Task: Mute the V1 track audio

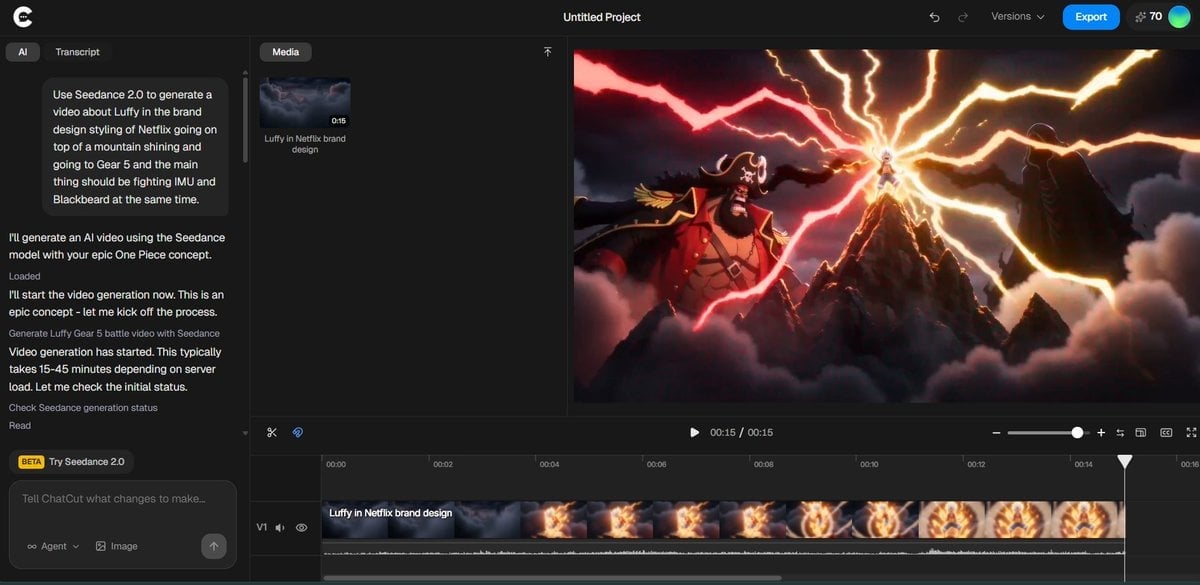Action: coord(280,527)
